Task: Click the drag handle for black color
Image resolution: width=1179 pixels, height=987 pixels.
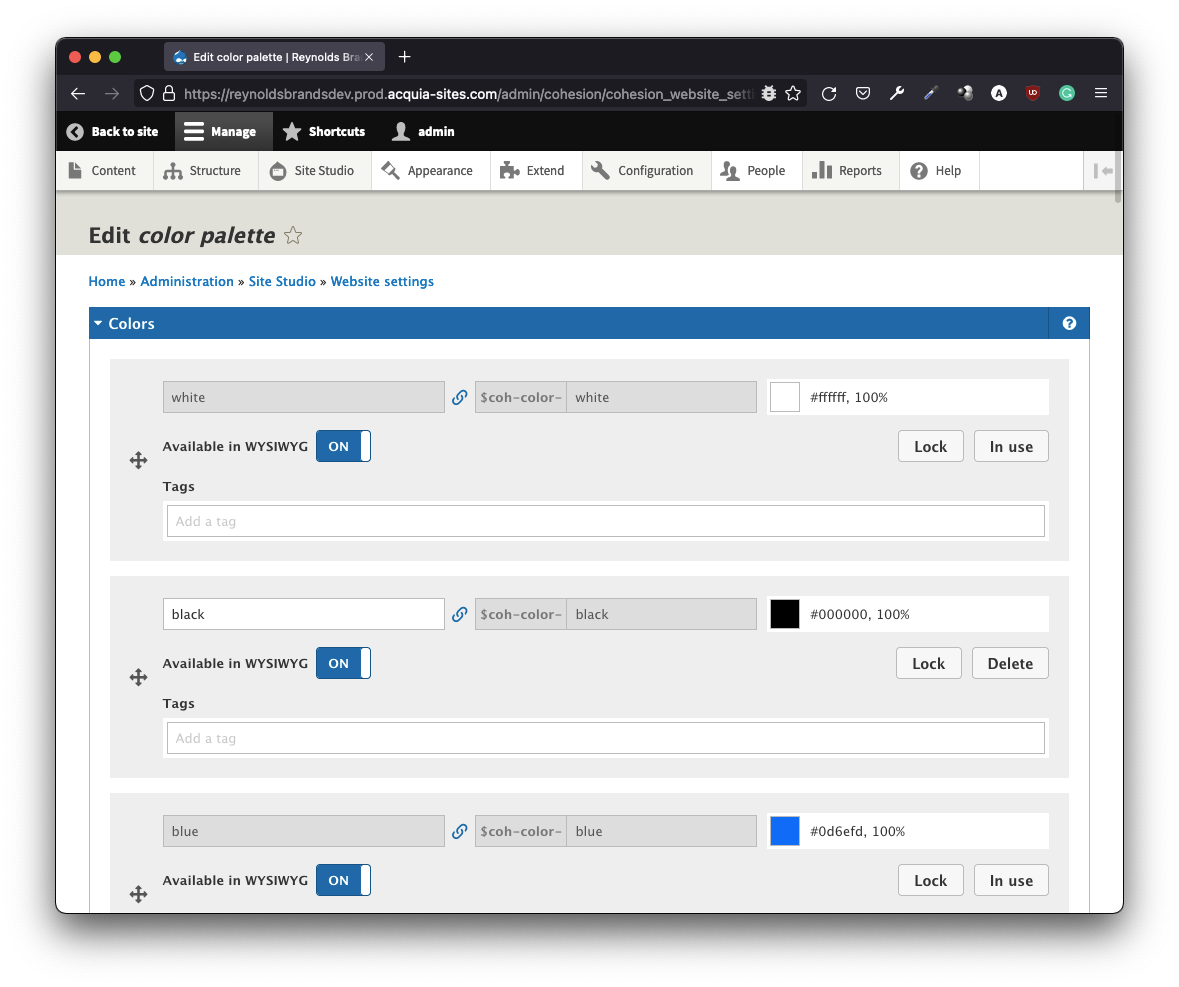Action: point(138,677)
